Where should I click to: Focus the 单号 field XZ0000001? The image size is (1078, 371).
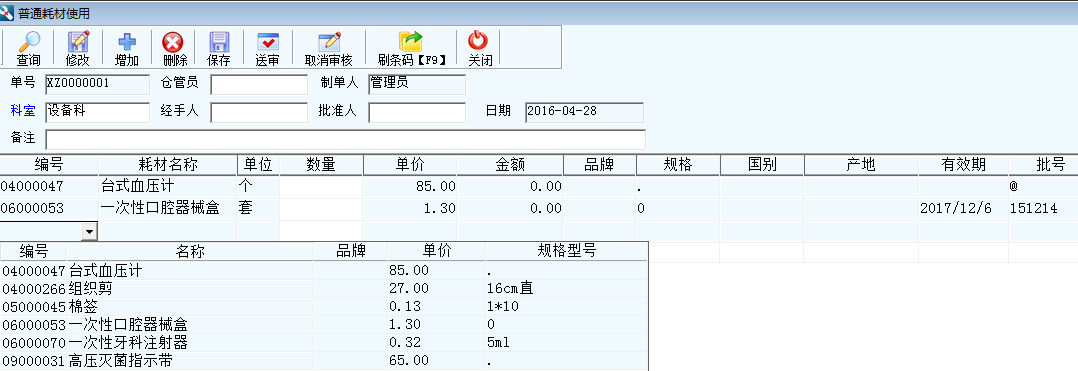(x=97, y=85)
